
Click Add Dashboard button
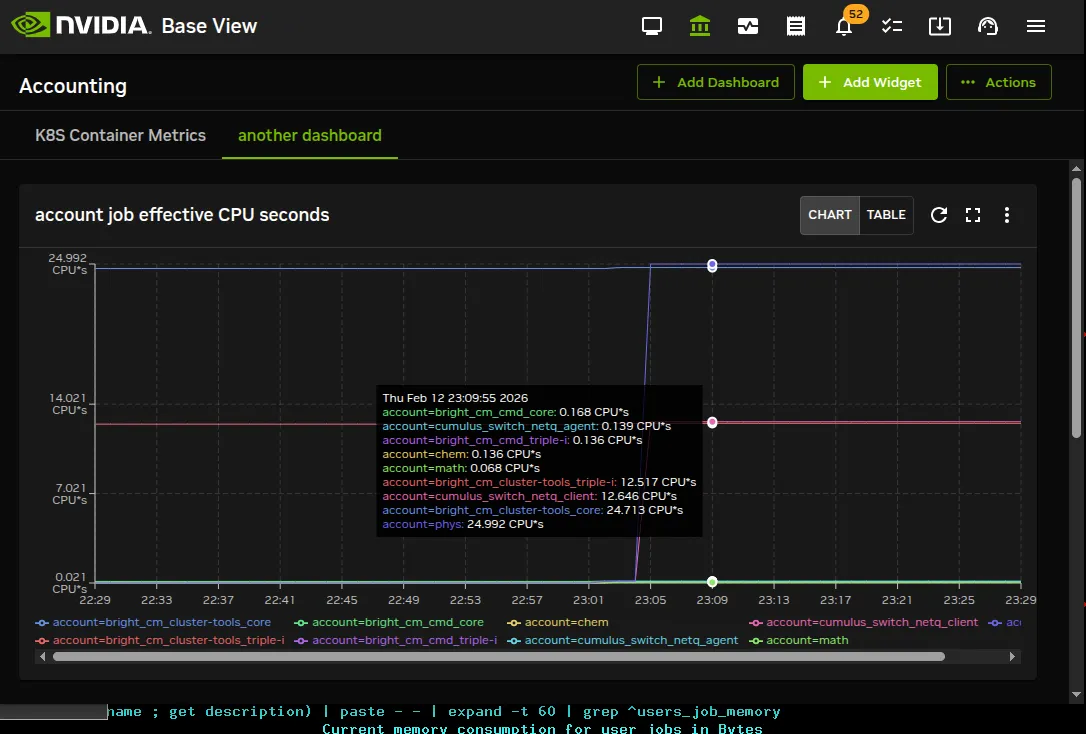tap(715, 82)
